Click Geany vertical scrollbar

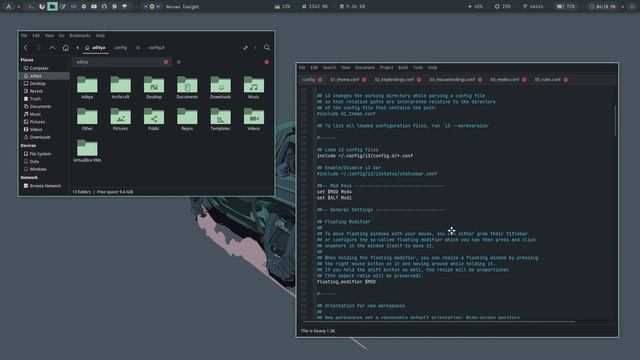[x=615, y=121]
